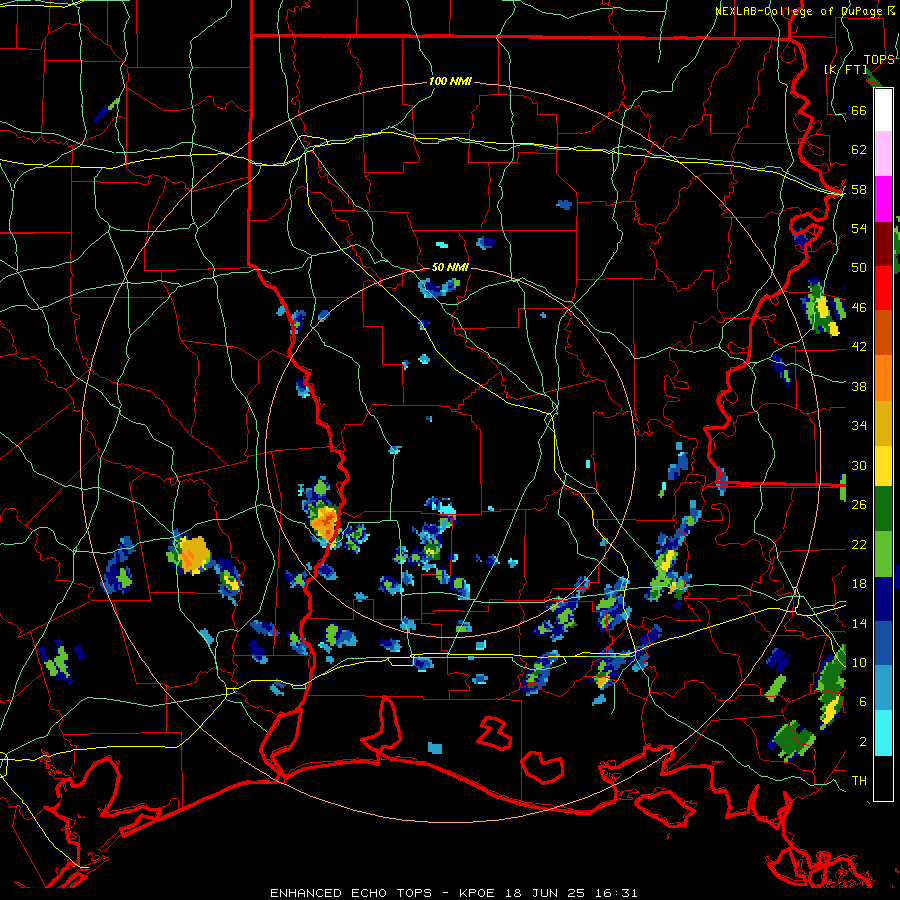
Task: Click the "16:31" time stamp
Action: (x=614, y=893)
